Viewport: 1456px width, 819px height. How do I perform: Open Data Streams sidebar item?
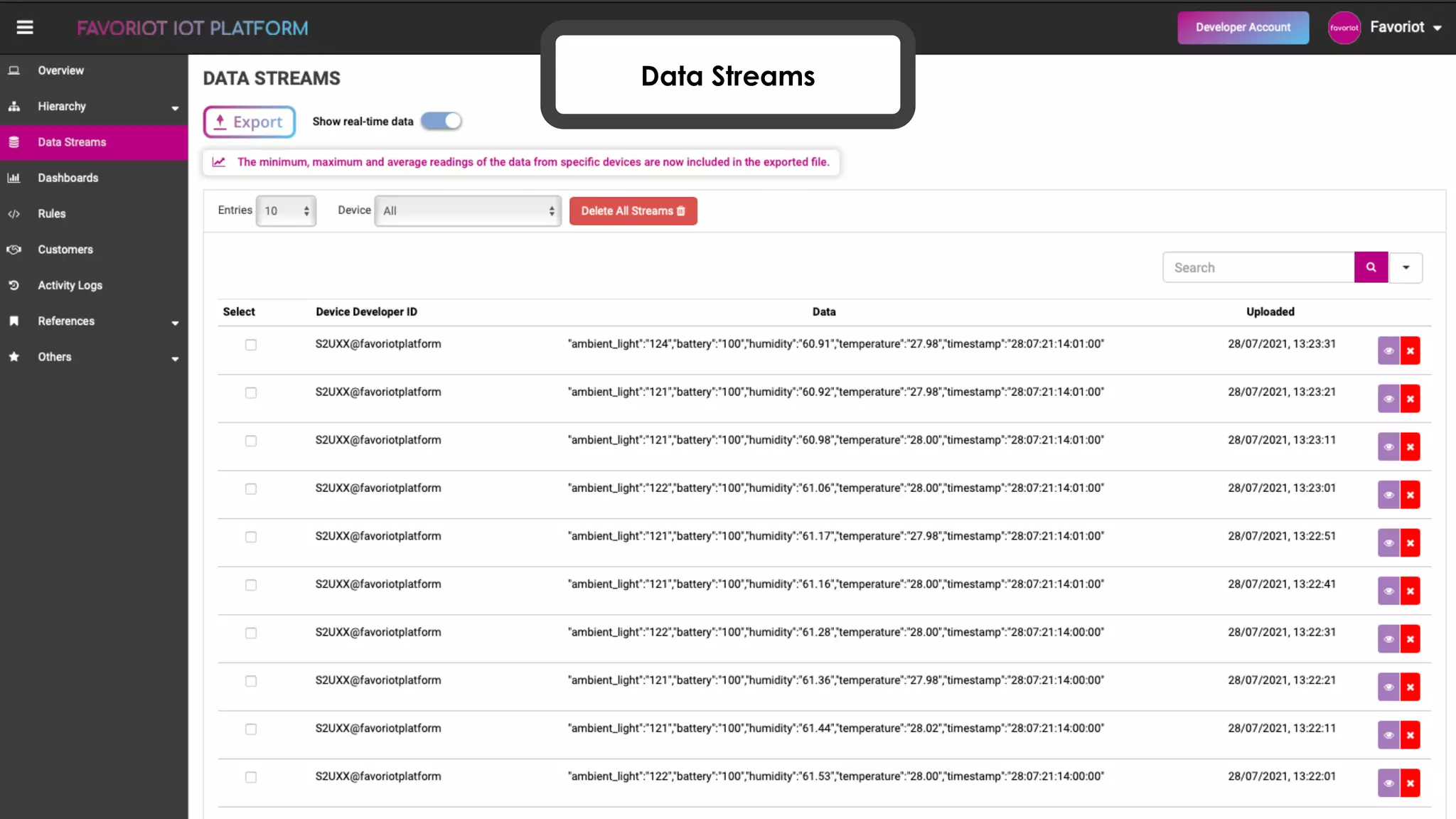[x=94, y=142]
